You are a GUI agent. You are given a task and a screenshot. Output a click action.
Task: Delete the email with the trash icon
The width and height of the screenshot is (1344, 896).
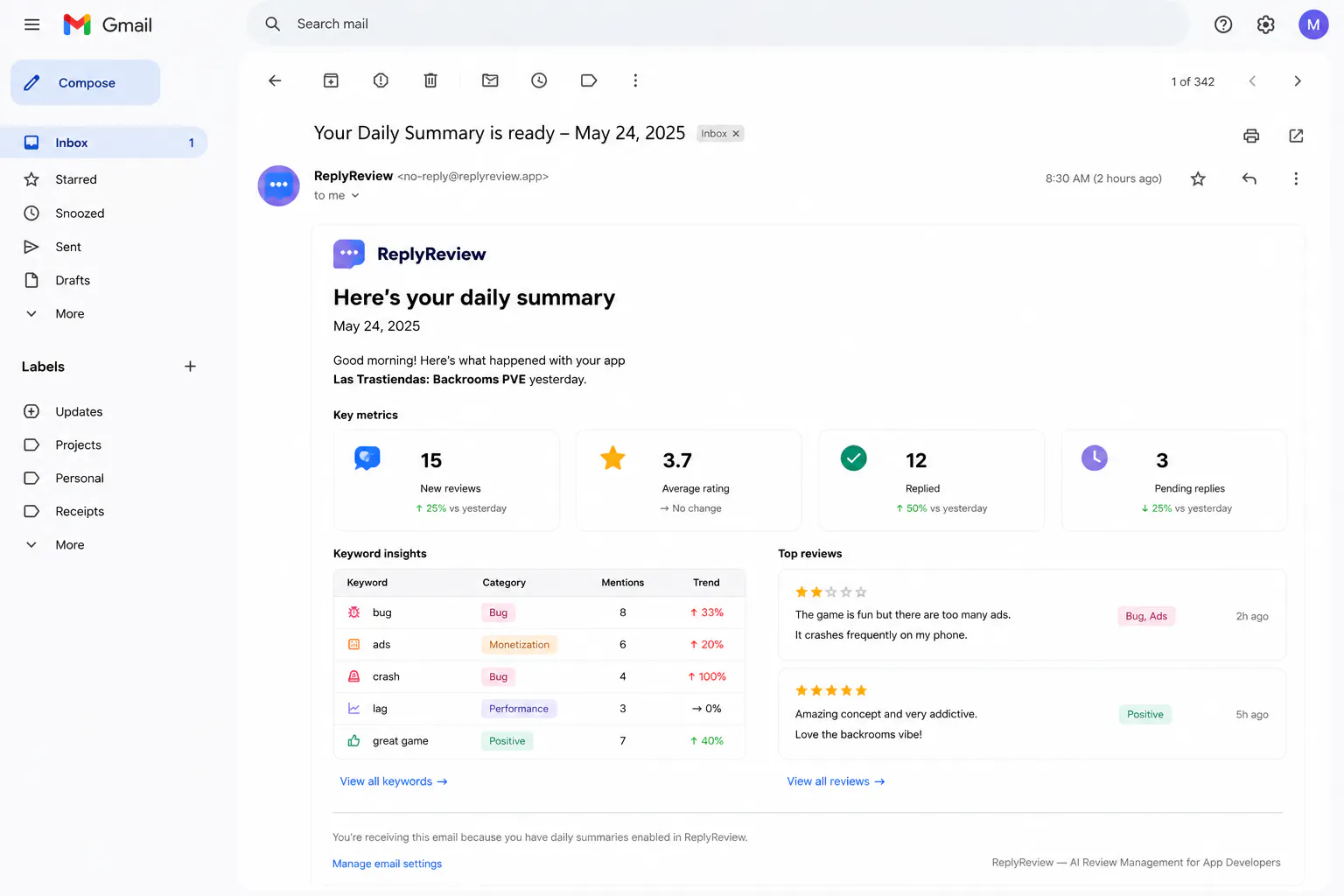430,80
